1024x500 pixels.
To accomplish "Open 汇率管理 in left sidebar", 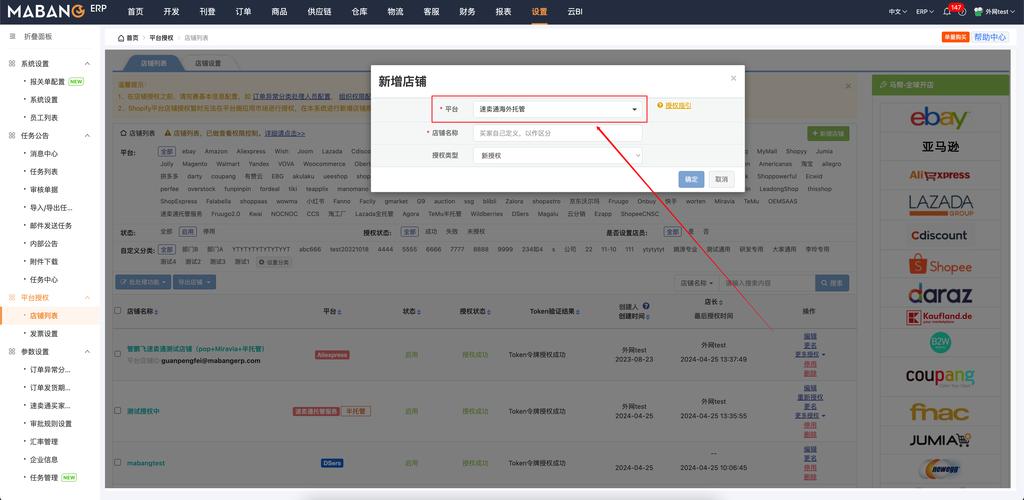I will click(44, 441).
